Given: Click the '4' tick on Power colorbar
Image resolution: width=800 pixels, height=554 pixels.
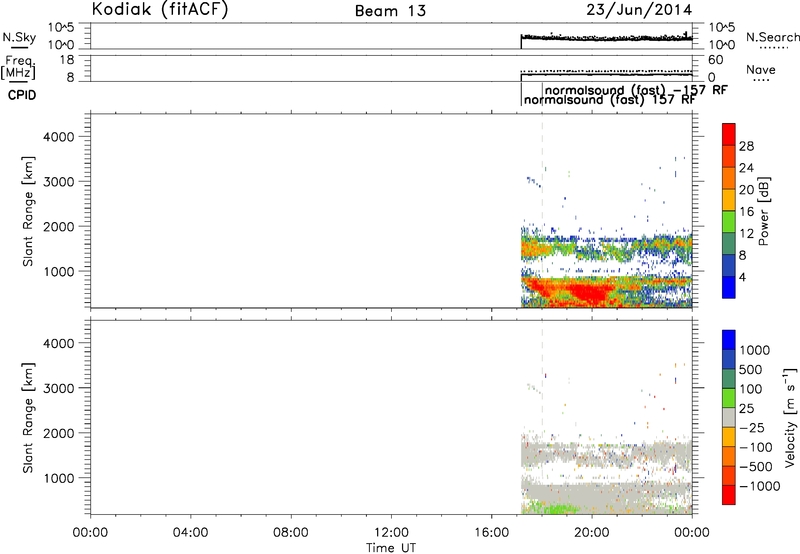Looking at the screenshot, I should (742, 277).
